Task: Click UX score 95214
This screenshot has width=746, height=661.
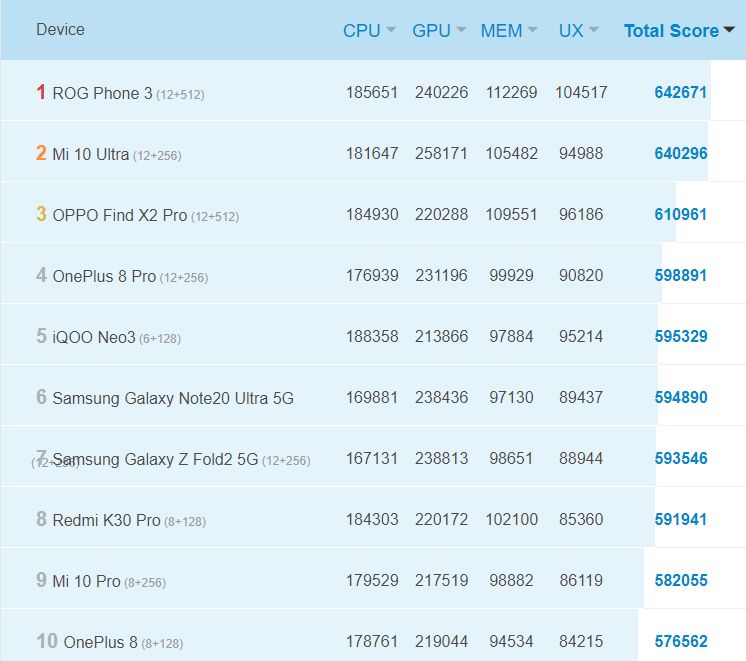Action: [581, 336]
